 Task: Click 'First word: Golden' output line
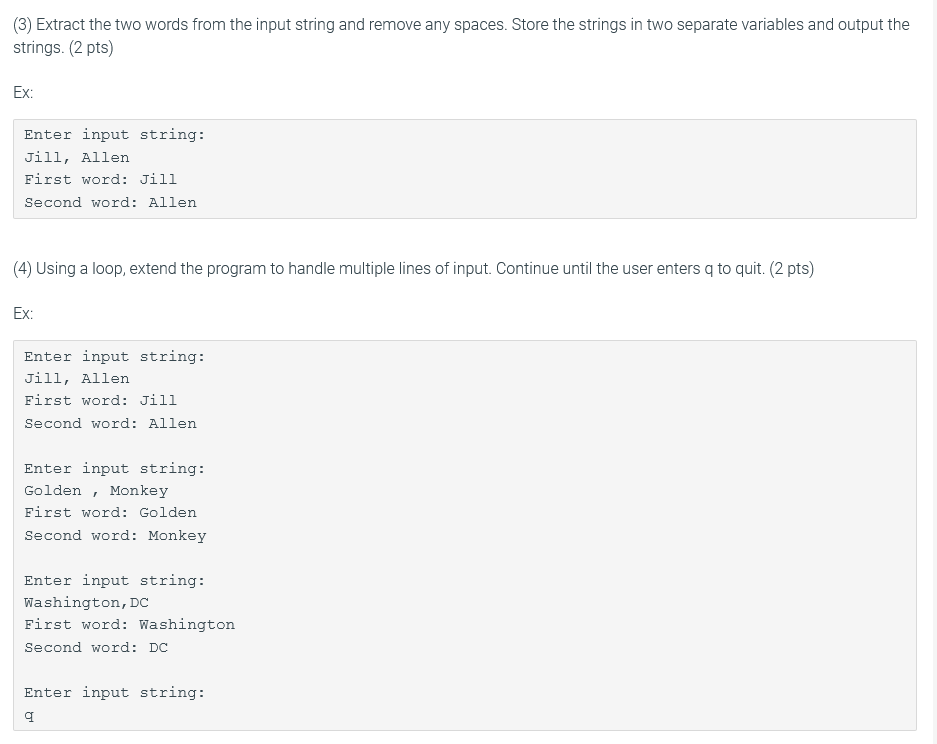tap(110, 513)
